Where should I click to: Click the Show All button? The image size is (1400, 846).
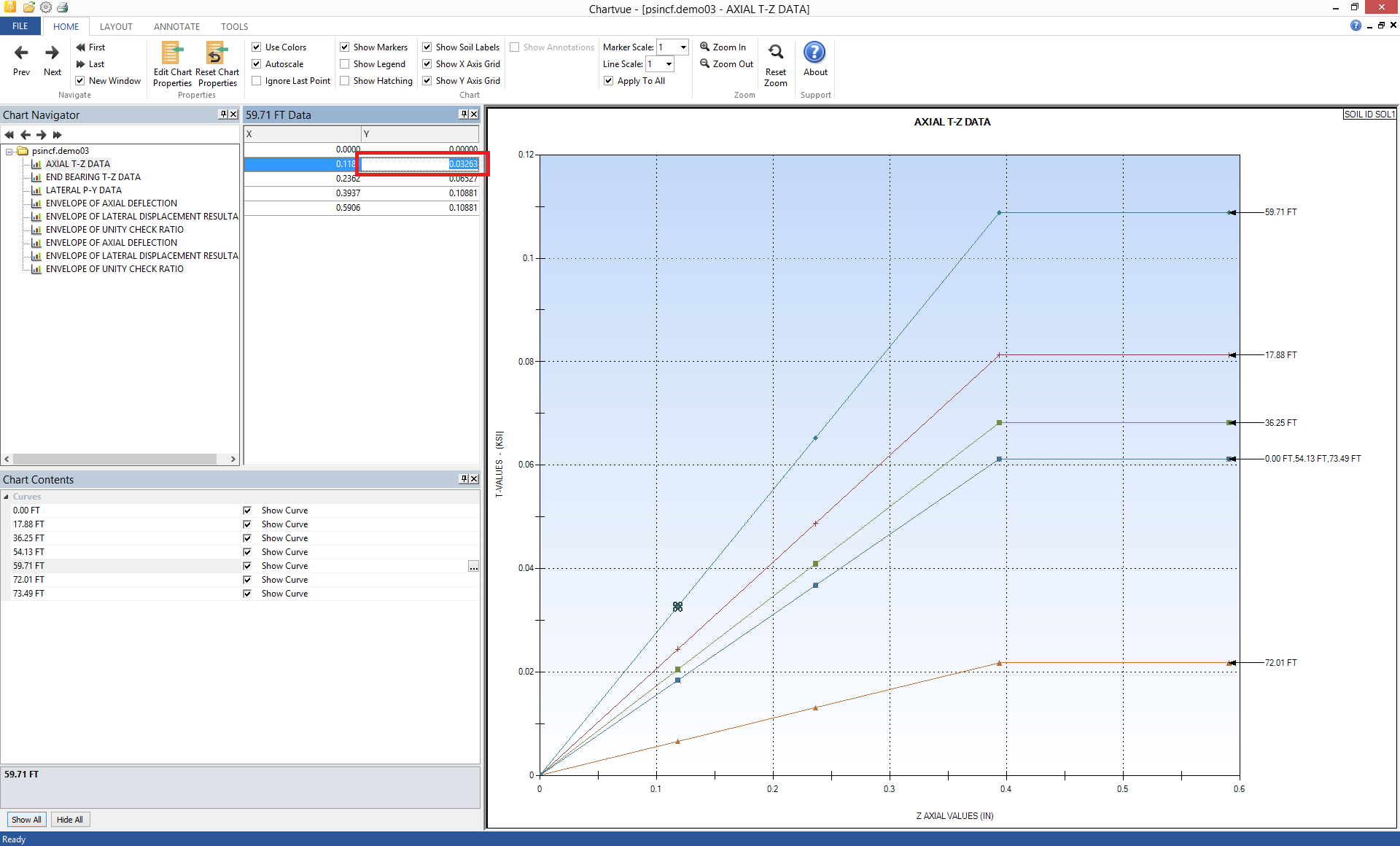pyautogui.click(x=26, y=820)
